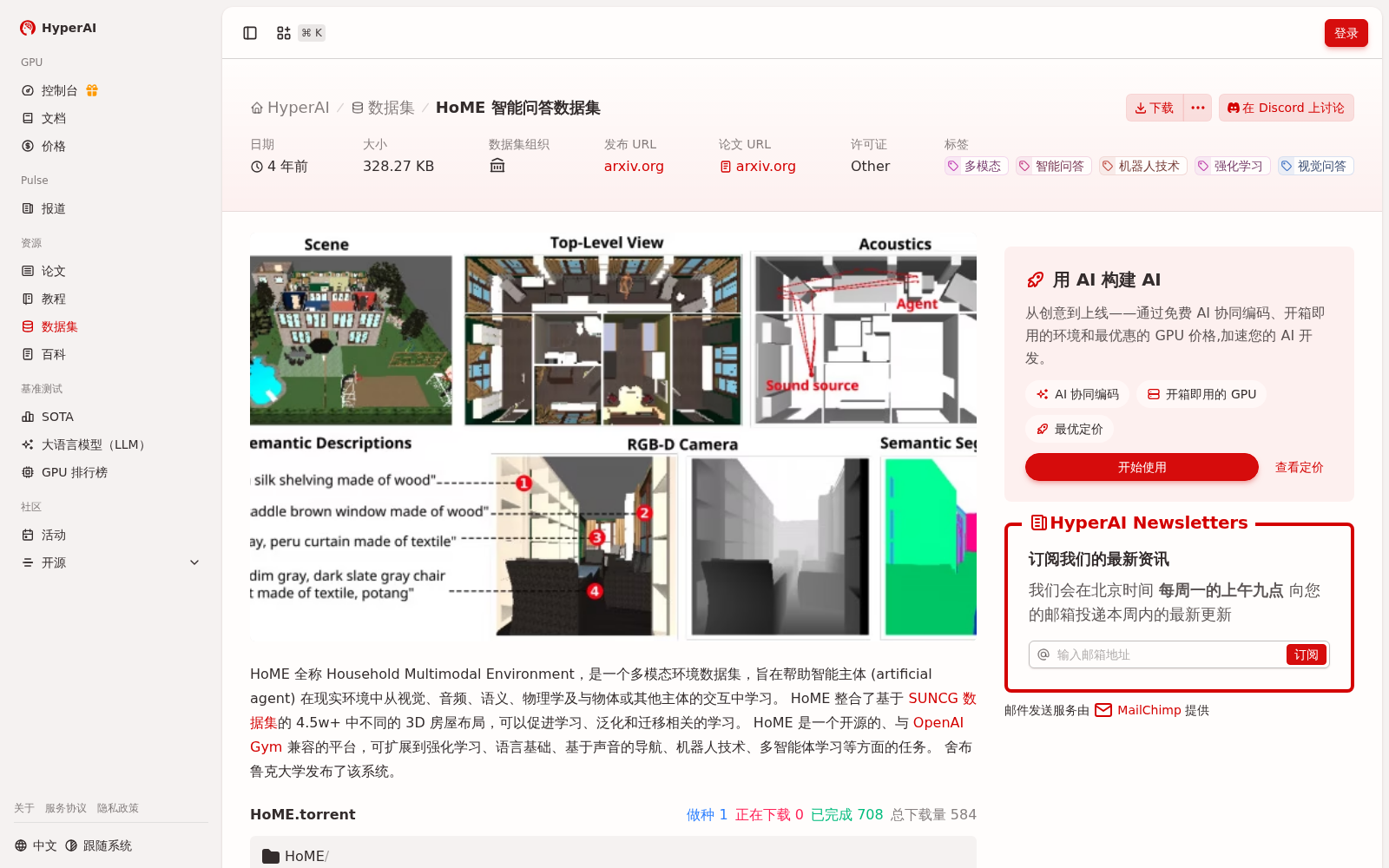Viewport: 1389px width, 868px height.
Task: Click the 视觉问答 tag
Action: point(1315,166)
